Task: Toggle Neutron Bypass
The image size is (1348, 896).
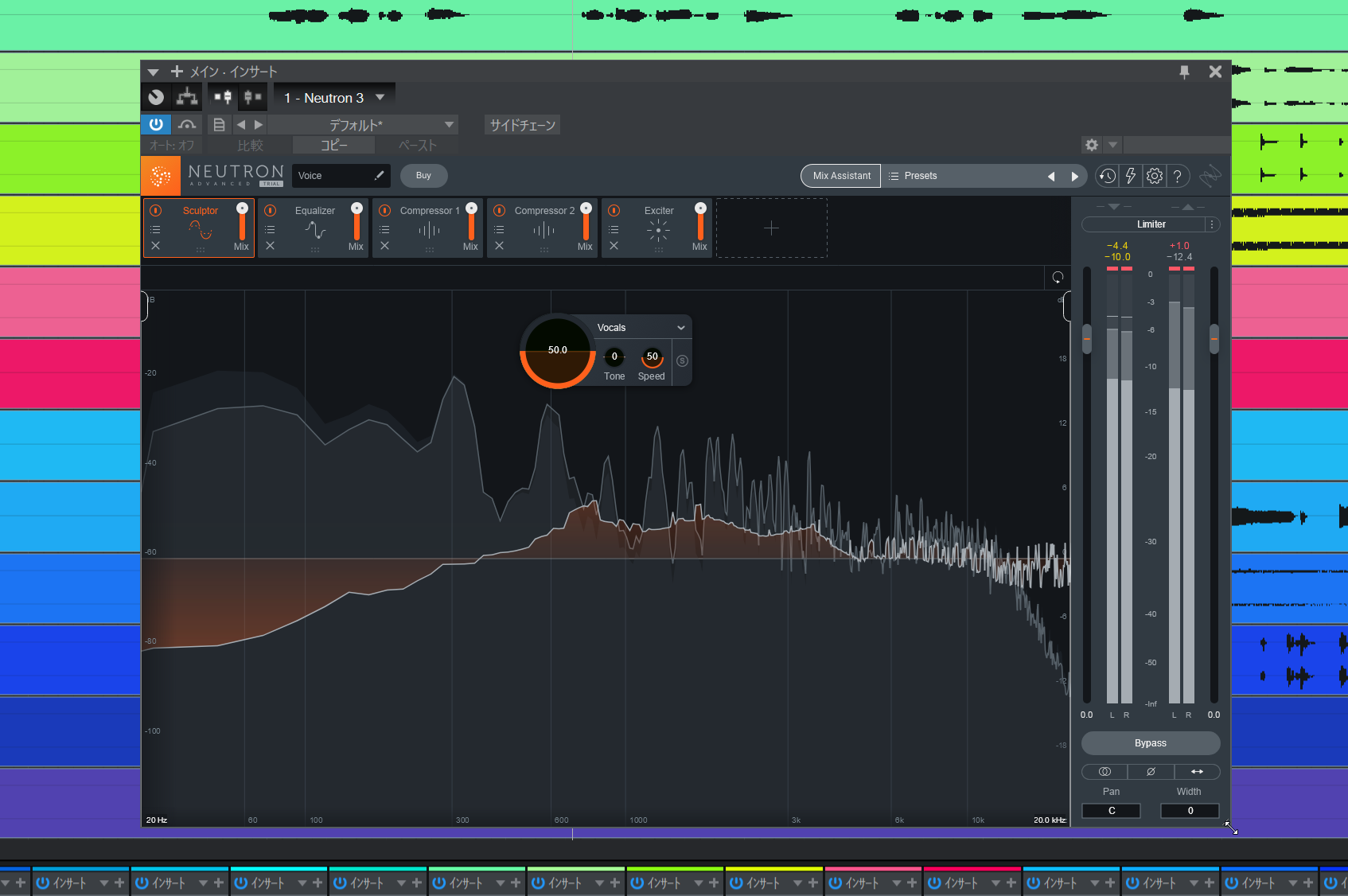Action: 1151,743
